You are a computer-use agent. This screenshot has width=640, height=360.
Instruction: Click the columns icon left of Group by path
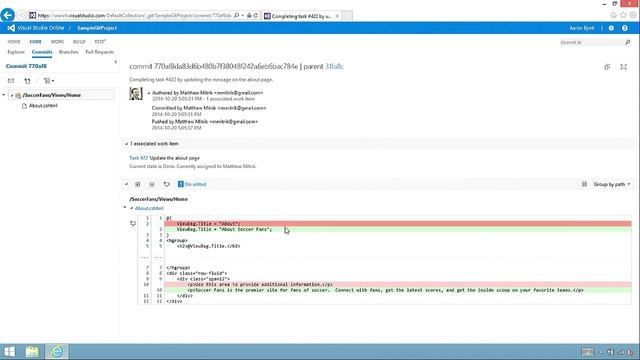click(x=584, y=184)
